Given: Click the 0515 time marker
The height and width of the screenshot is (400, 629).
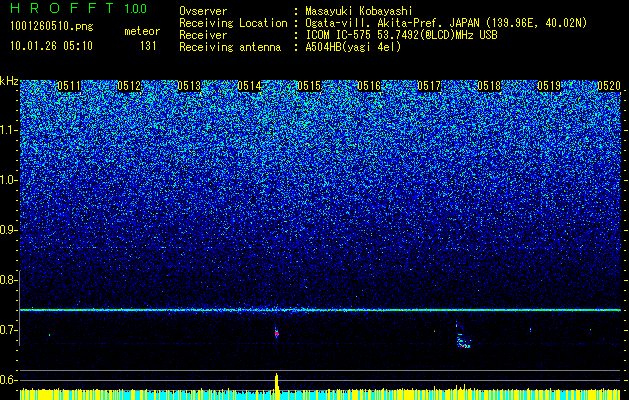Looking at the screenshot, I should click(309, 86).
